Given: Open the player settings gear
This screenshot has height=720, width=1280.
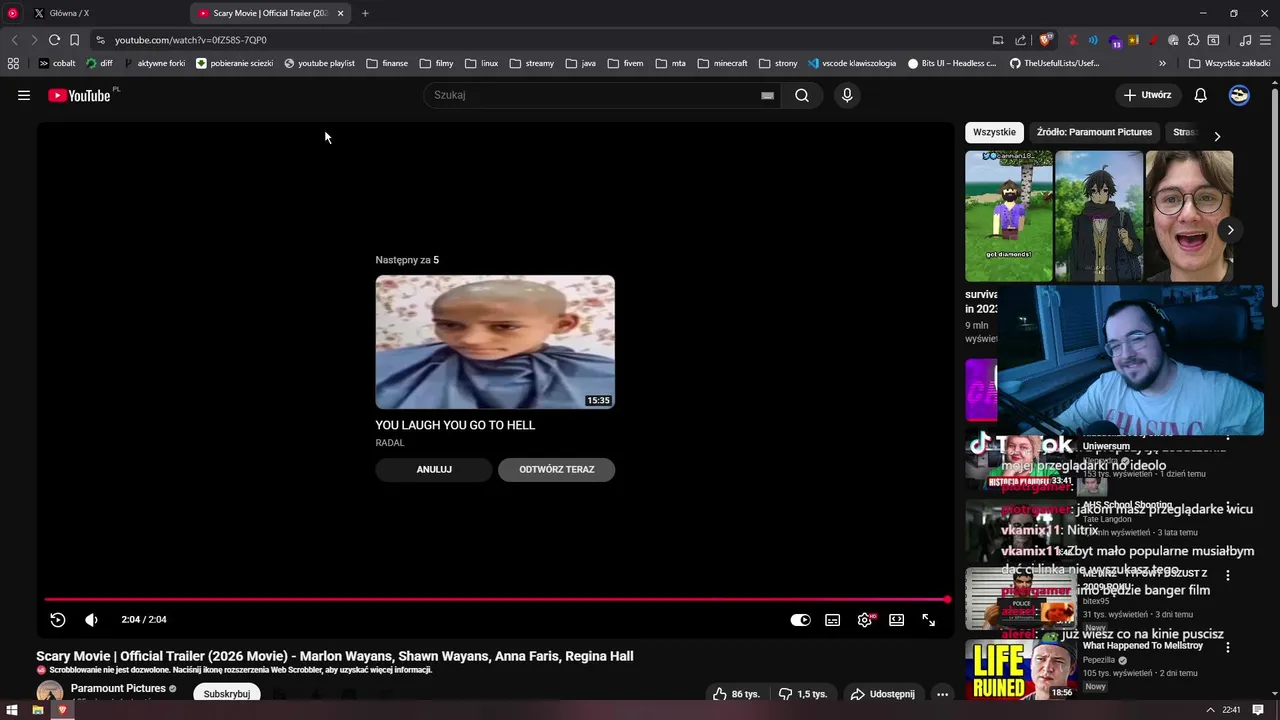Looking at the screenshot, I should click(865, 620).
